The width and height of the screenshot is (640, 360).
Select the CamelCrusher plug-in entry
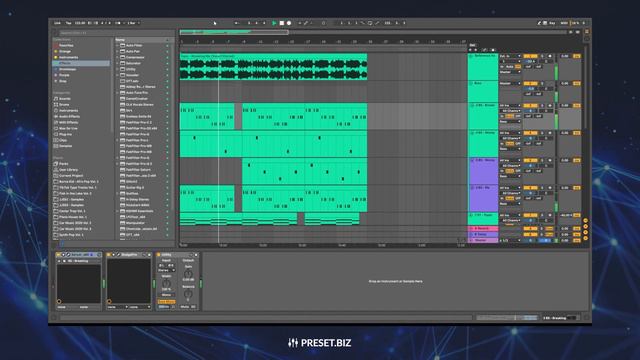[x=137, y=99]
